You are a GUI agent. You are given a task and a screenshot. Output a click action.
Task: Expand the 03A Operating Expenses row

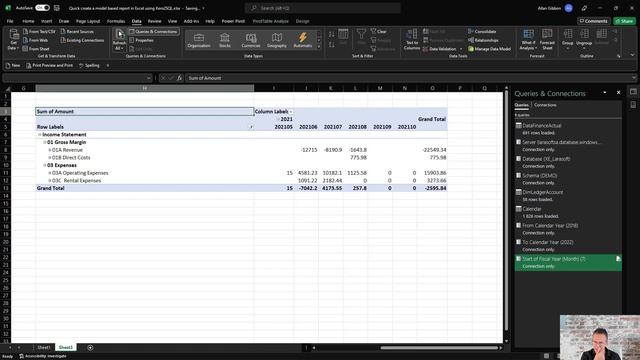[50, 173]
